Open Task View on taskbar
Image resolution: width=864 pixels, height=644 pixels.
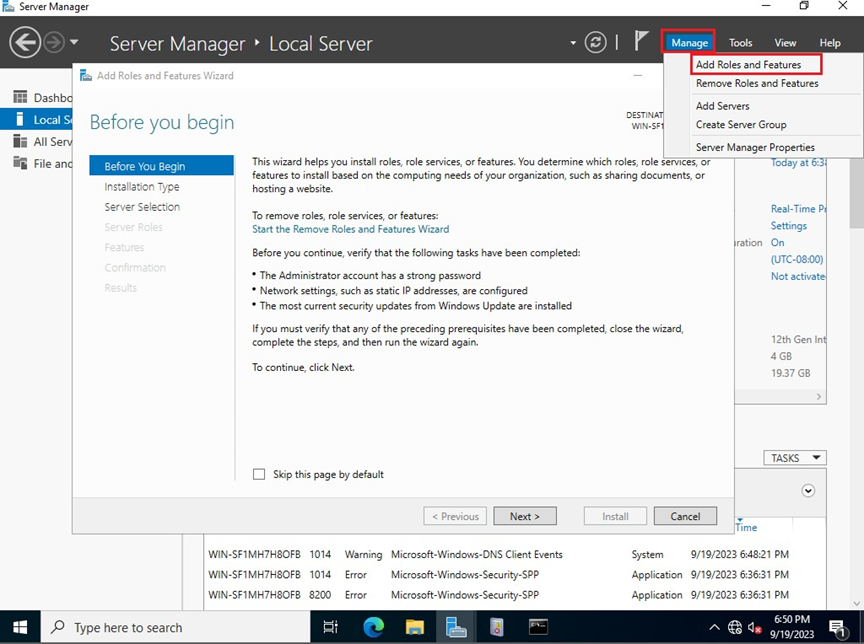pos(330,627)
